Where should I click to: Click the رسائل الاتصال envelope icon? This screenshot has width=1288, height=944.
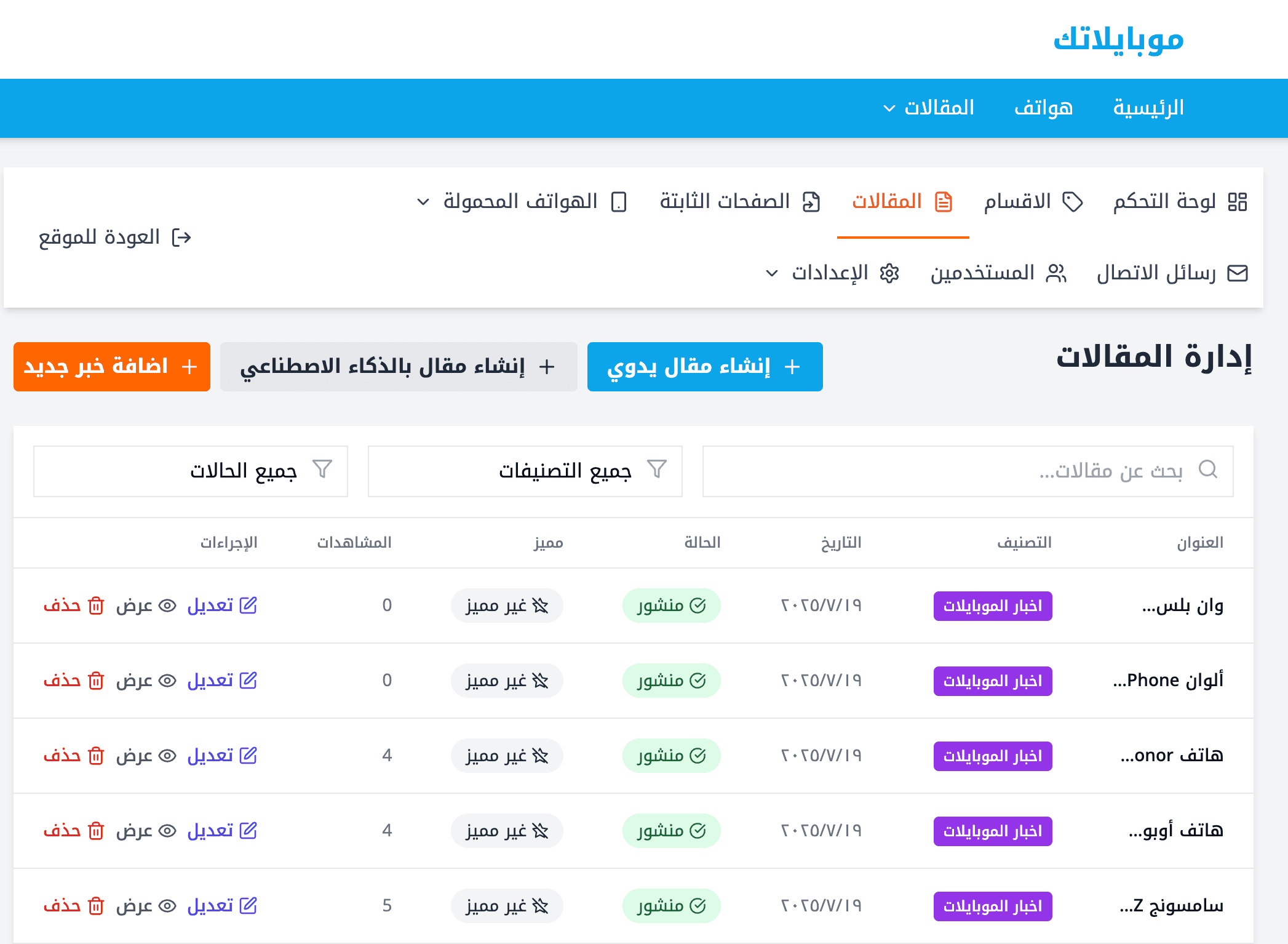[1237, 273]
